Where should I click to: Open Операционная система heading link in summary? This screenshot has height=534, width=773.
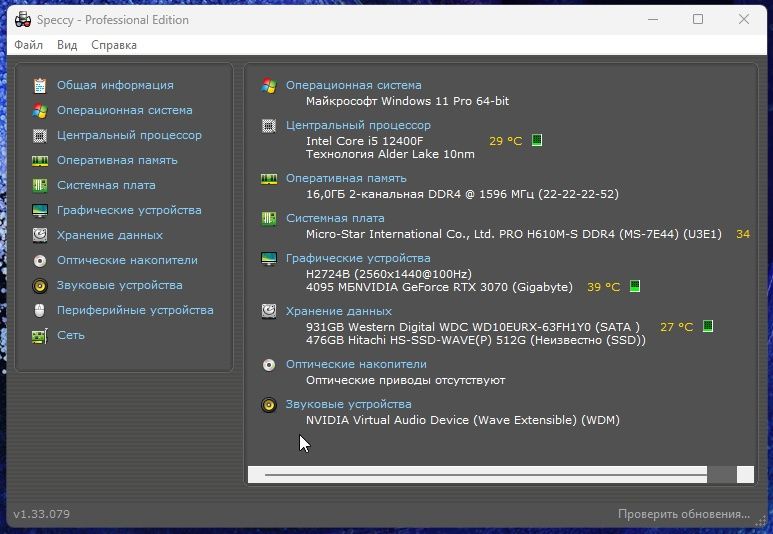click(x=354, y=85)
